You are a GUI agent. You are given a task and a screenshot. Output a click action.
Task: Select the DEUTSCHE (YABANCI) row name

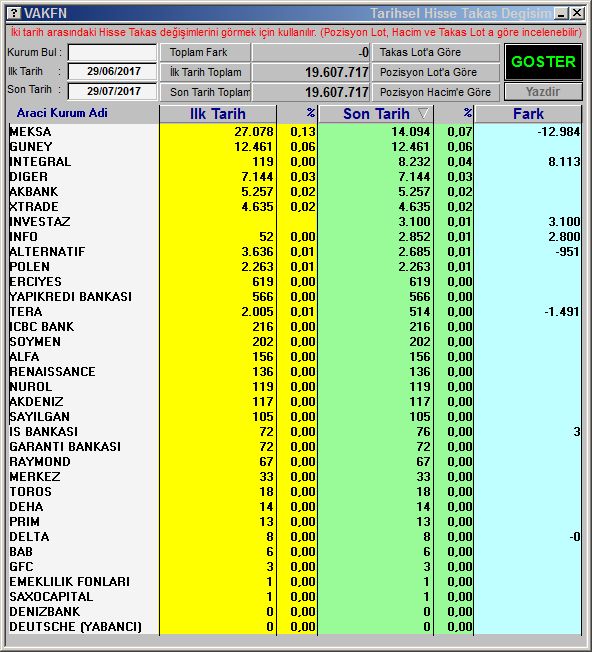tap(75, 627)
